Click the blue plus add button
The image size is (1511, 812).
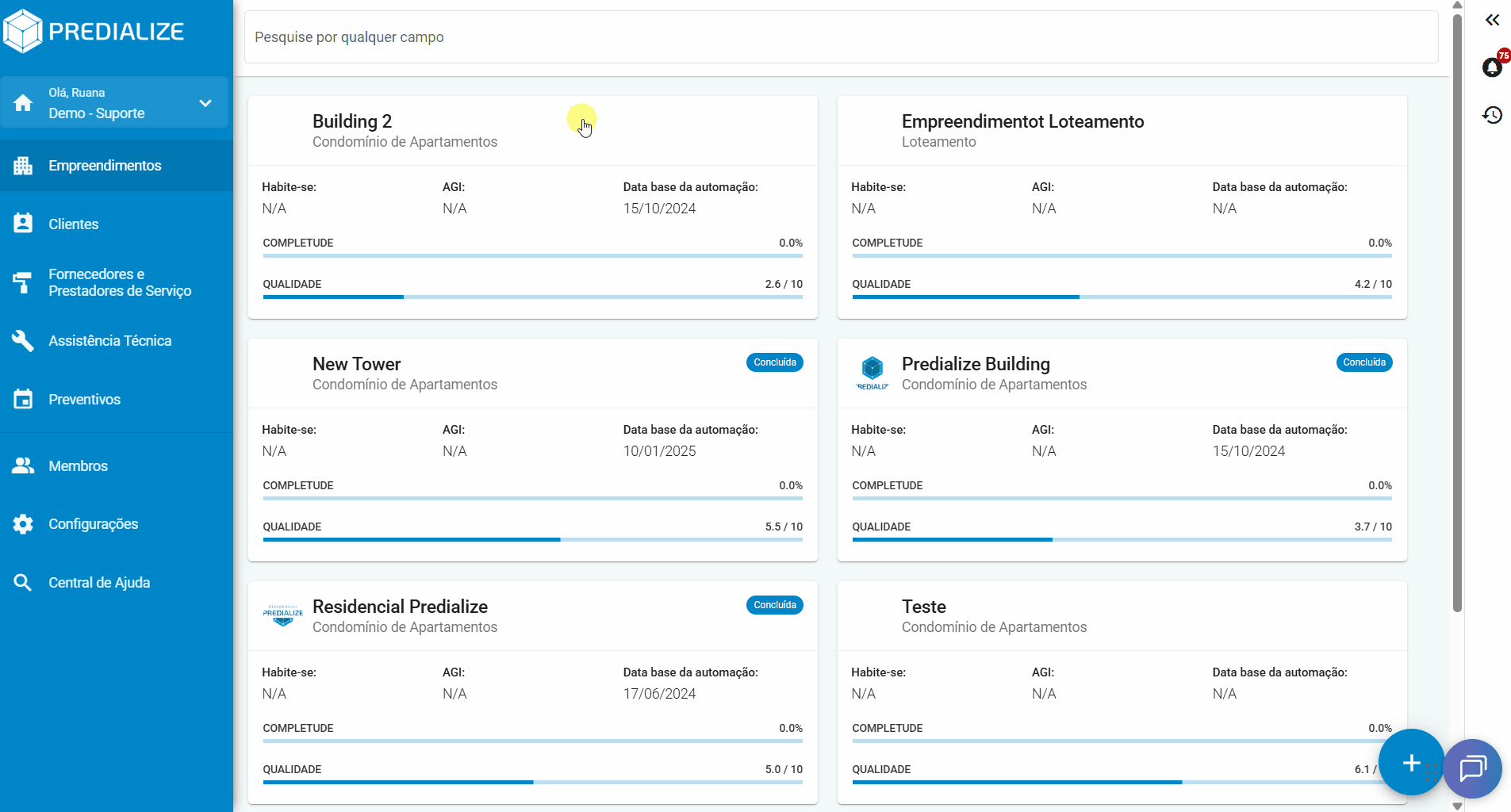pyautogui.click(x=1411, y=762)
